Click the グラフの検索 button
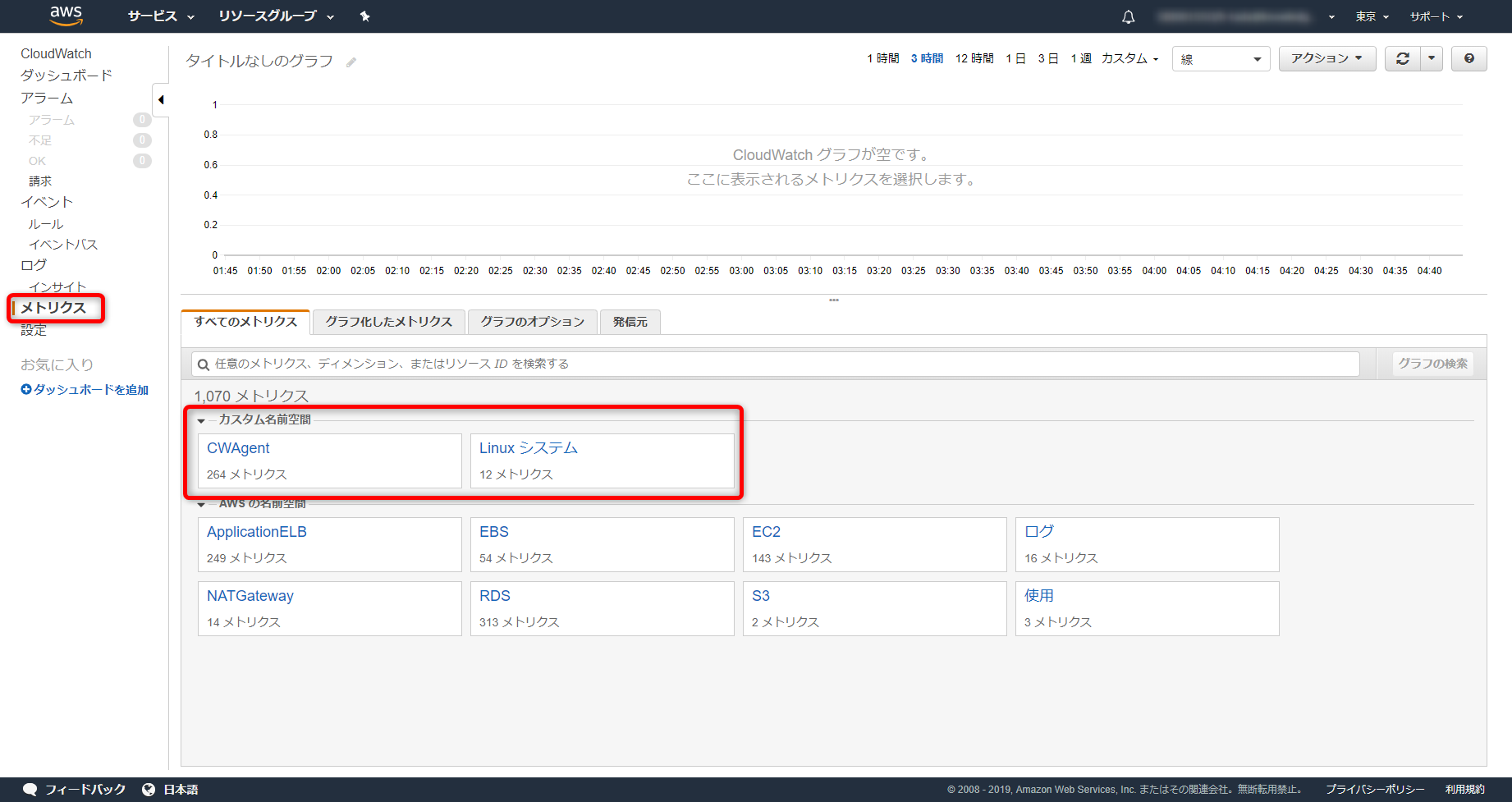The height and width of the screenshot is (802, 1512). [x=1432, y=364]
